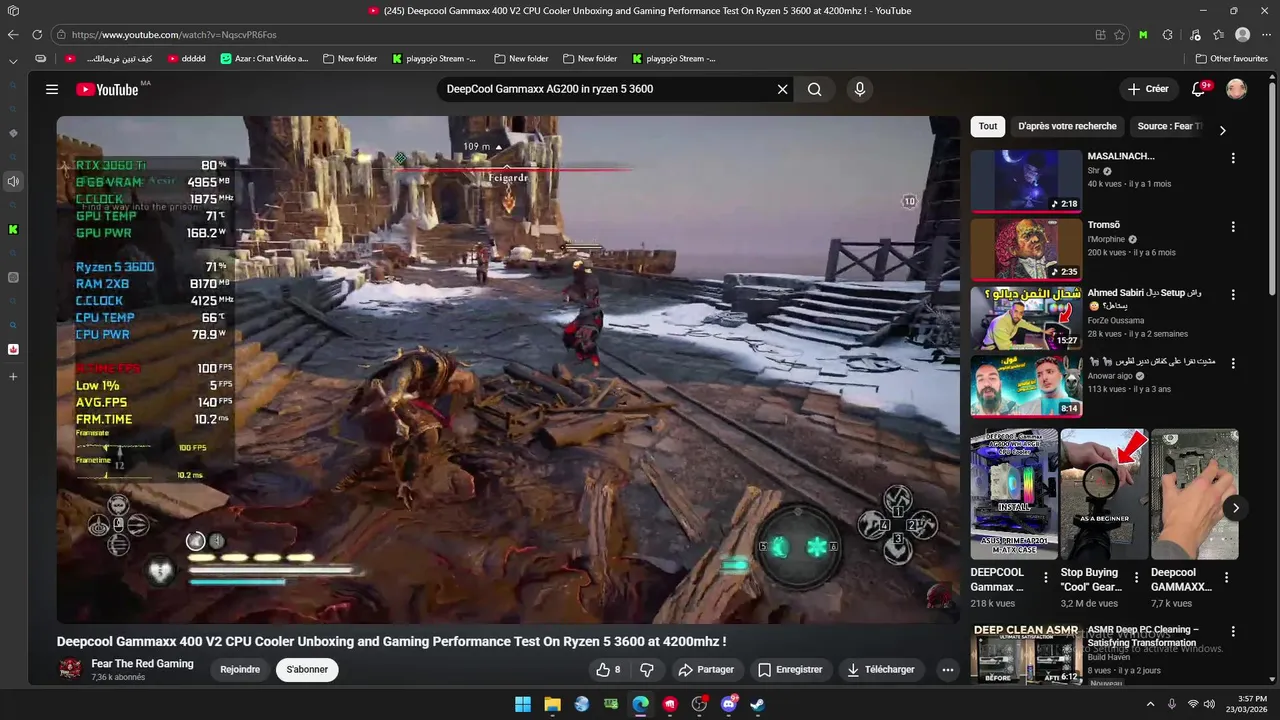Open options for Ahmed Sabiri Setup video
This screenshot has width=1280, height=720.
point(1233,295)
